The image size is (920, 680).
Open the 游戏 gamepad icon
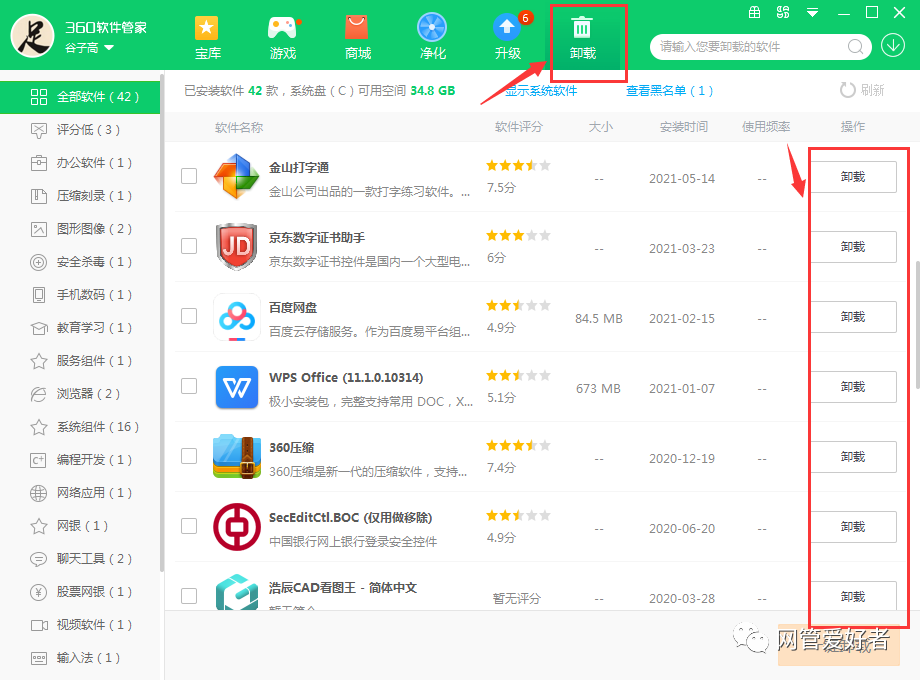point(282,28)
